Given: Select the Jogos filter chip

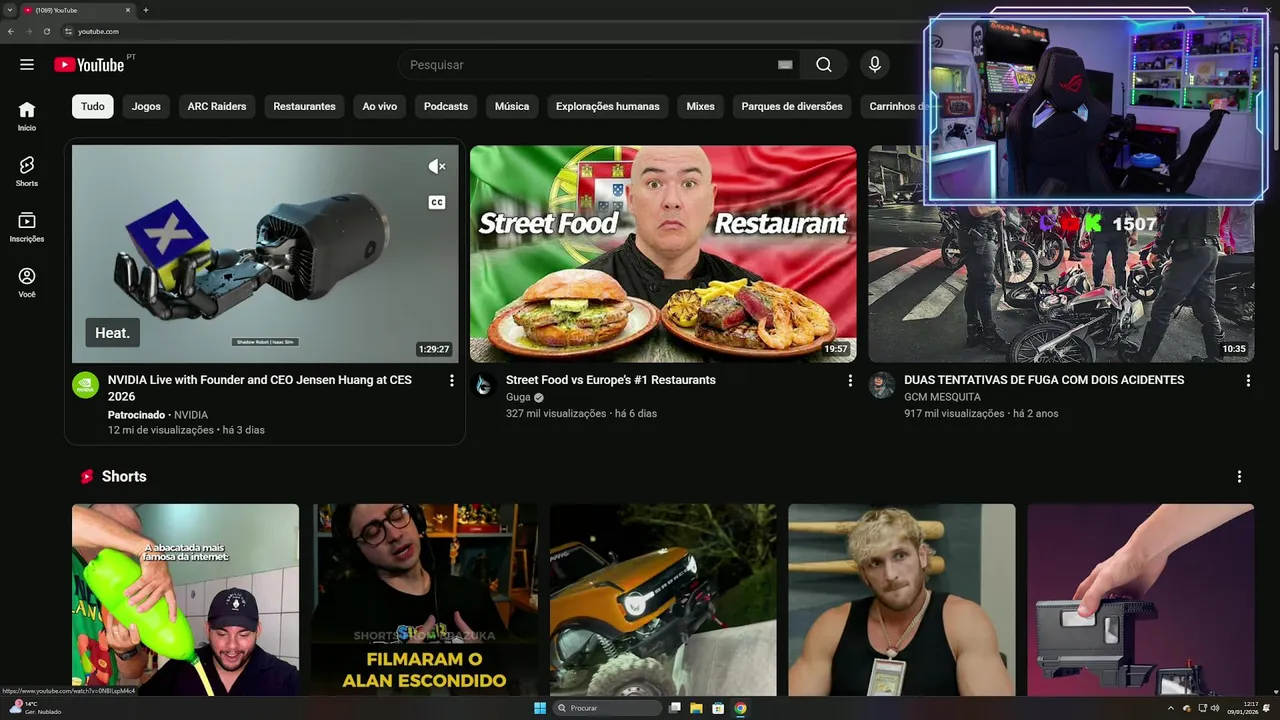Looking at the screenshot, I should (146, 106).
